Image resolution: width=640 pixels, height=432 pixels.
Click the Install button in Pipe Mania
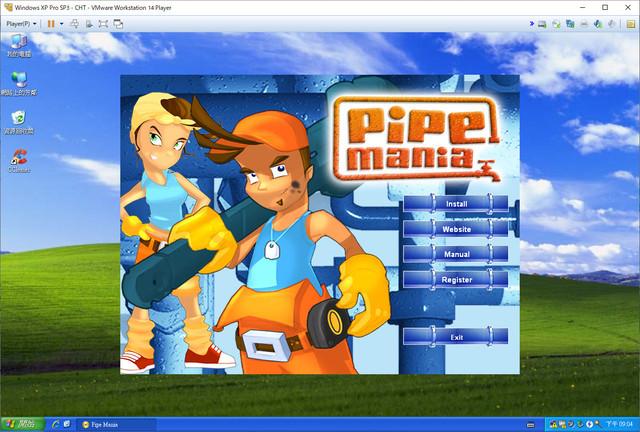pyautogui.click(x=456, y=203)
